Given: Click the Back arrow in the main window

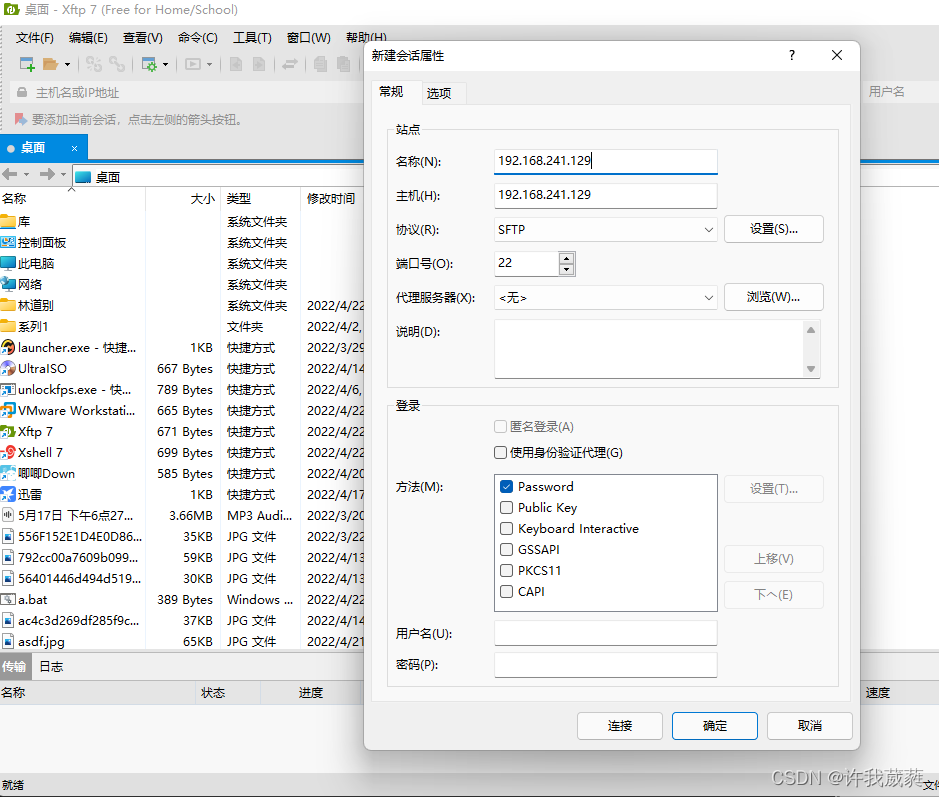Looking at the screenshot, I should [x=10, y=174].
